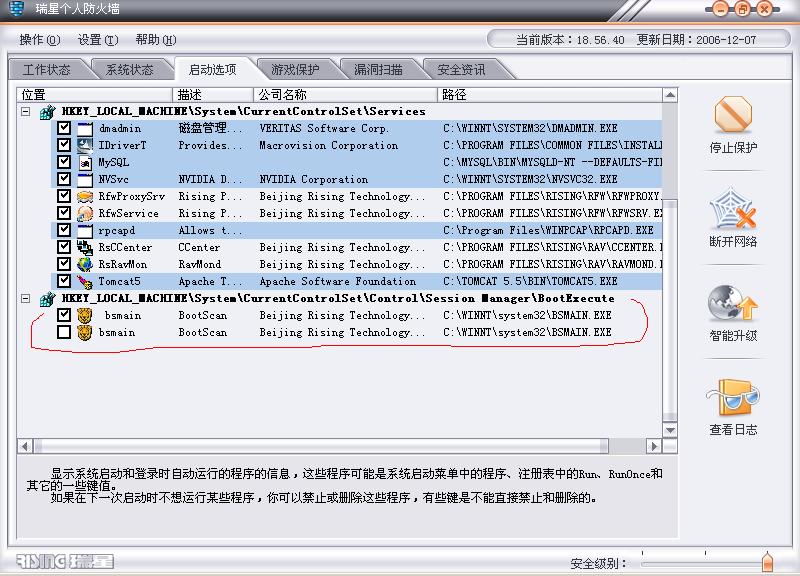Open the 帮助(H) menu
800x576 pixels.
coord(156,40)
